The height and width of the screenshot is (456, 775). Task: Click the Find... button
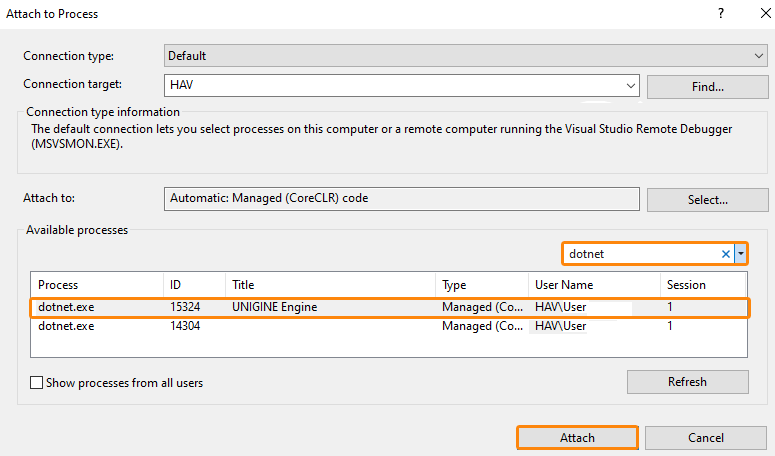coord(707,87)
